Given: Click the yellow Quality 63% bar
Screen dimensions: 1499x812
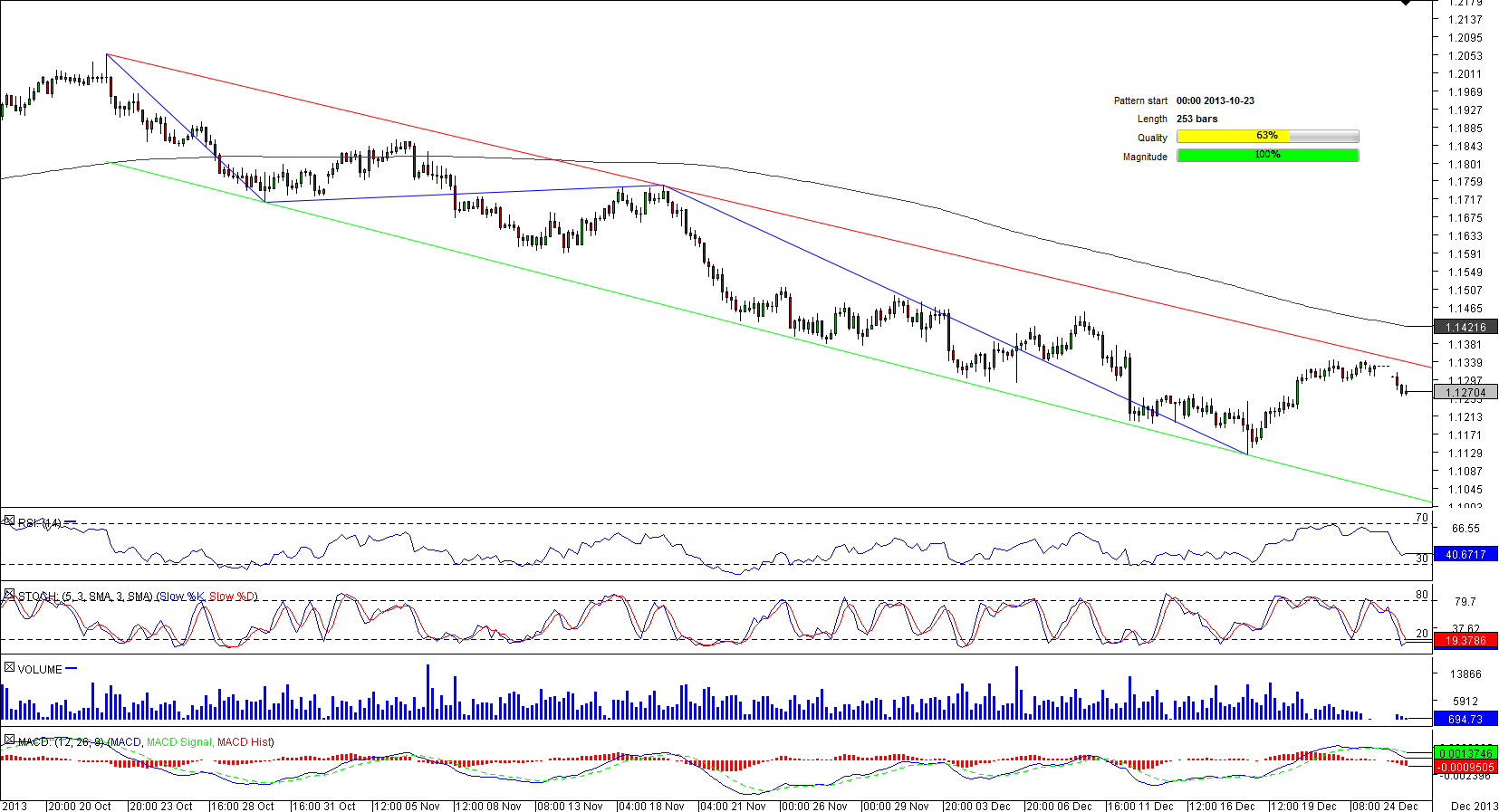Looking at the screenshot, I should click(1266, 137).
